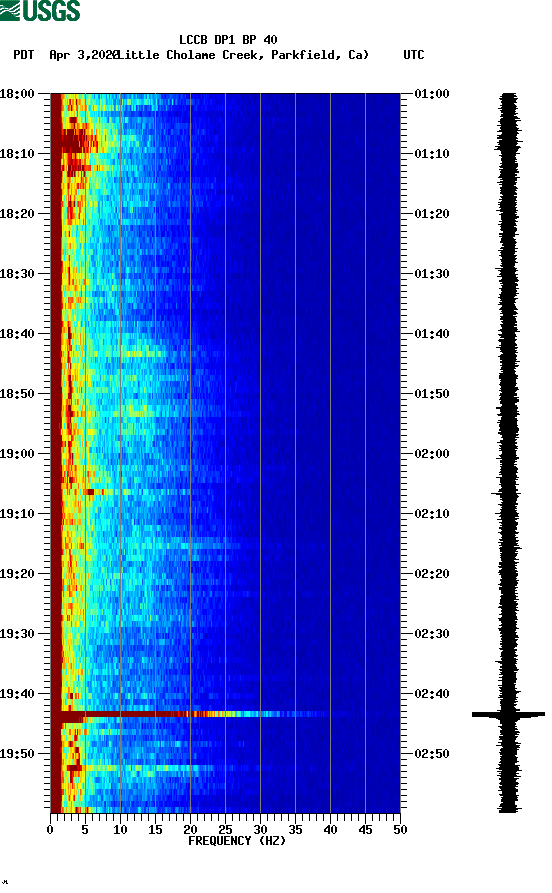Screen dimensions: 552x893
Task: Click the 20 Hz frequency axis label
Action: [x=190, y=830]
